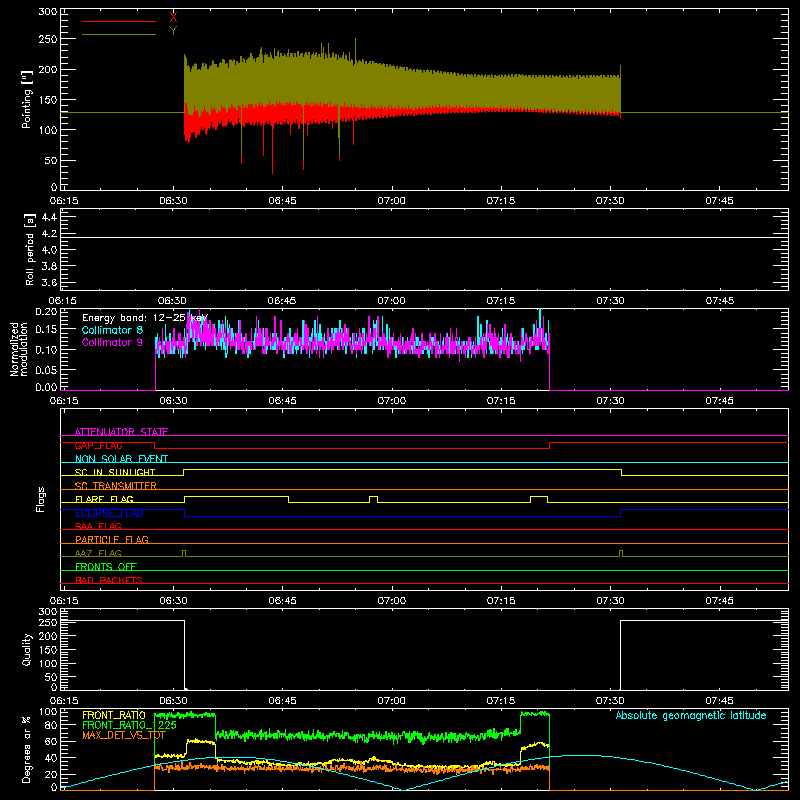Select the NON_SOLAR_EVENT flag label

pyautogui.click(x=121, y=459)
